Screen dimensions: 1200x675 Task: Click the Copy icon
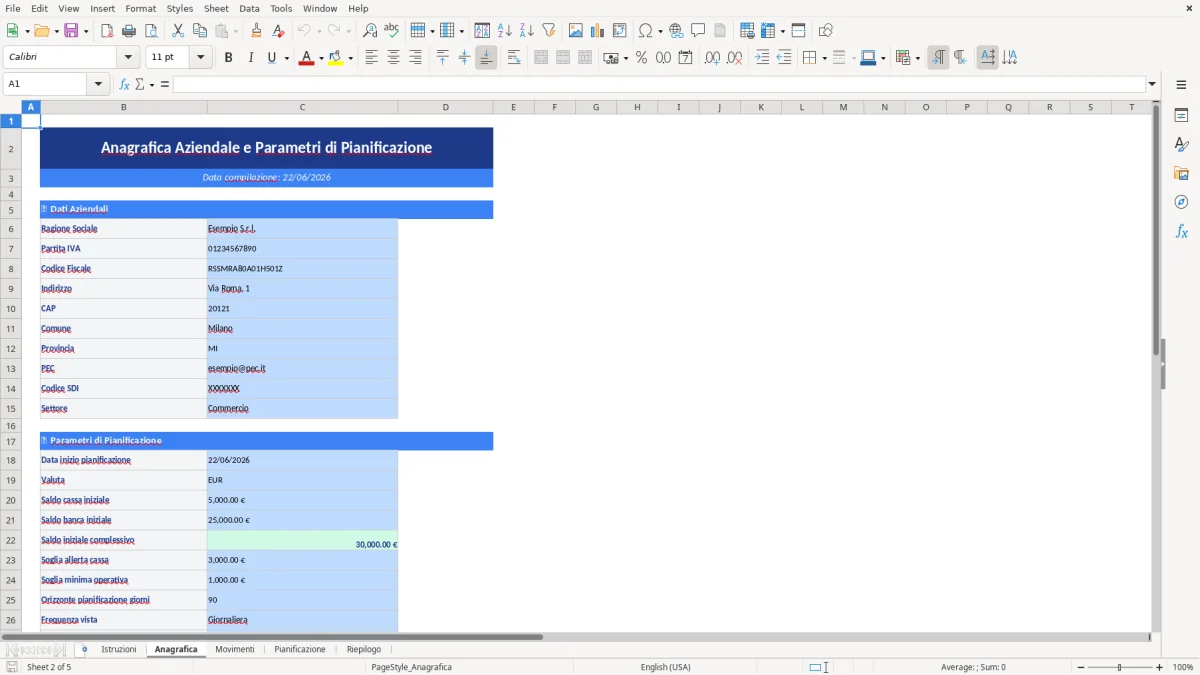click(x=200, y=31)
